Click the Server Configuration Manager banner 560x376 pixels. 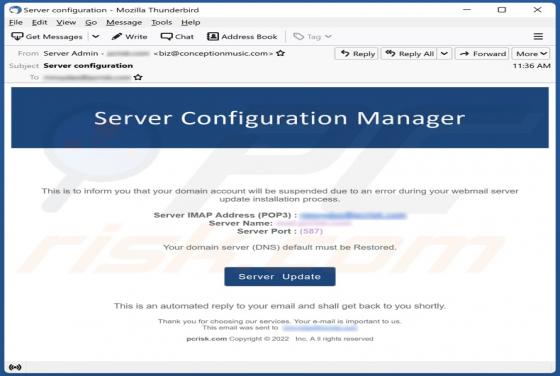(x=280, y=117)
